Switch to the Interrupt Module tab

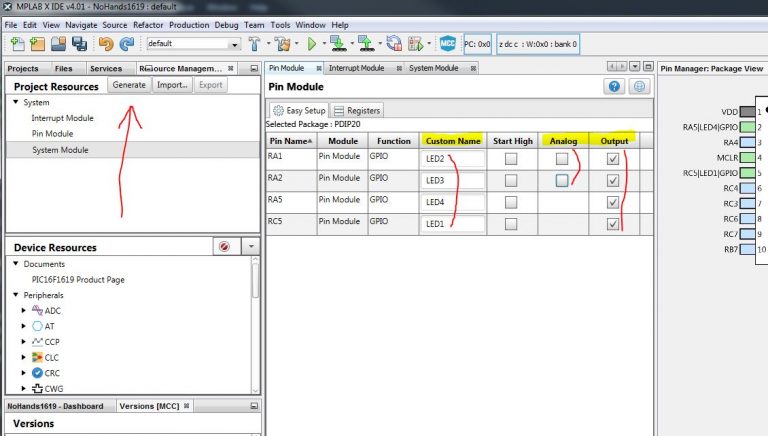[x=356, y=68]
